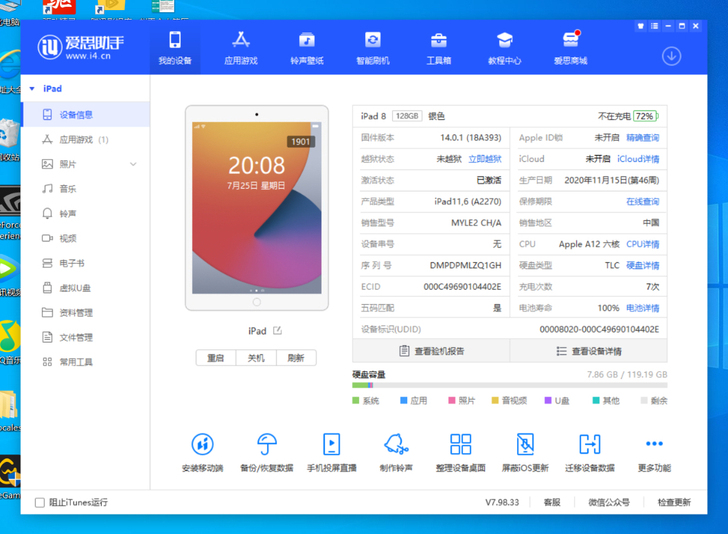Open 文件管理 in sidebar
The width and height of the screenshot is (728, 534).
pyautogui.click(x=86, y=337)
